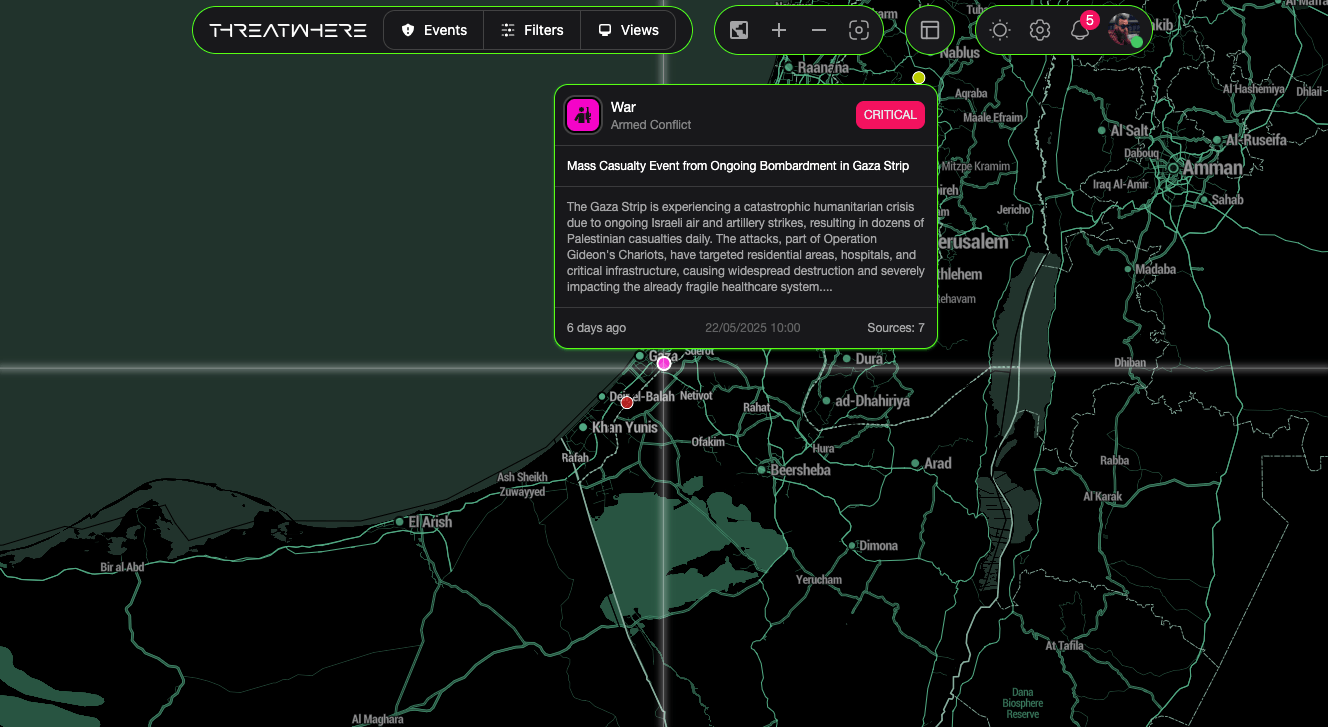Click the Armed Conflict category icon on the event card
The image size is (1328, 727).
584,115
